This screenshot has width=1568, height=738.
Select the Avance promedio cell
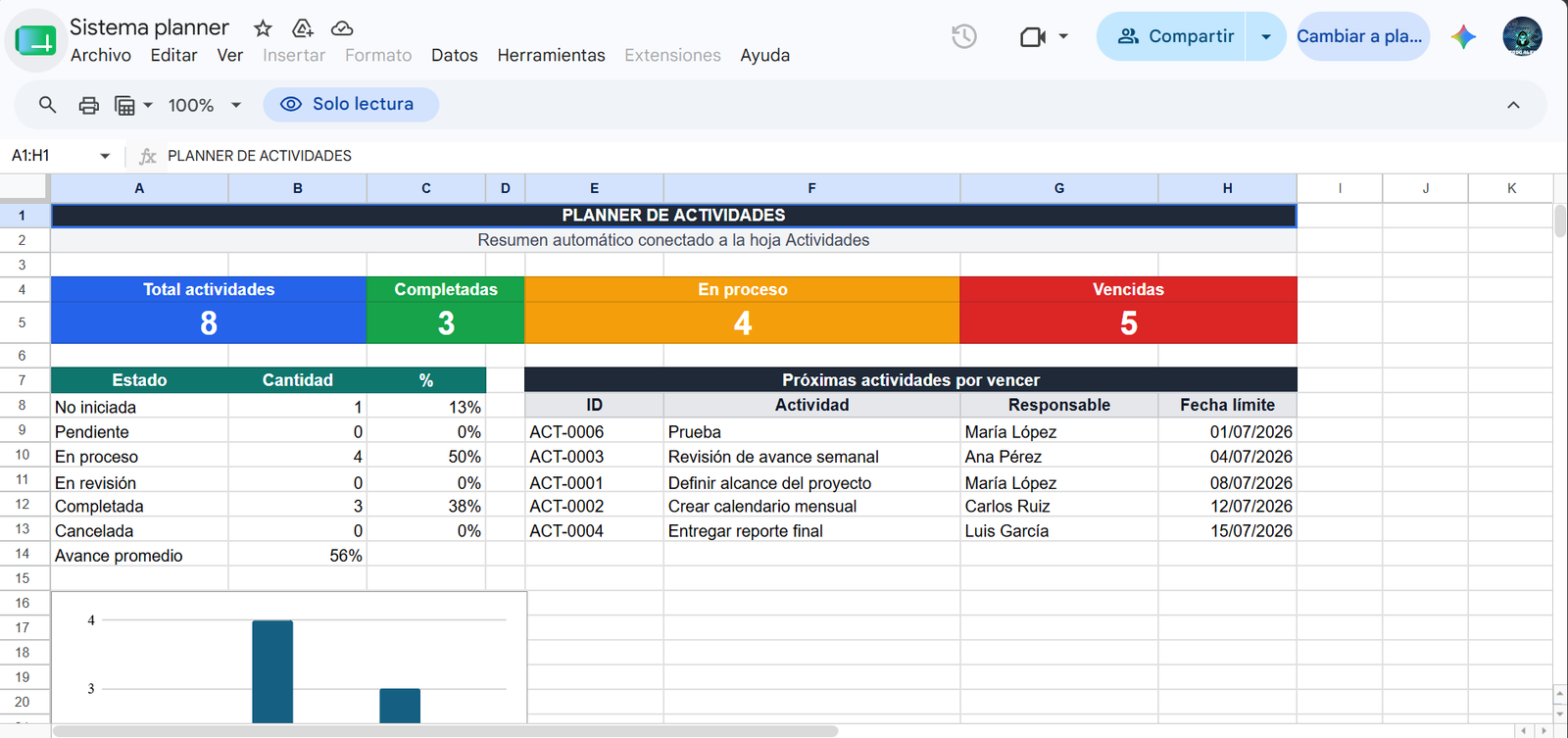(x=139, y=556)
